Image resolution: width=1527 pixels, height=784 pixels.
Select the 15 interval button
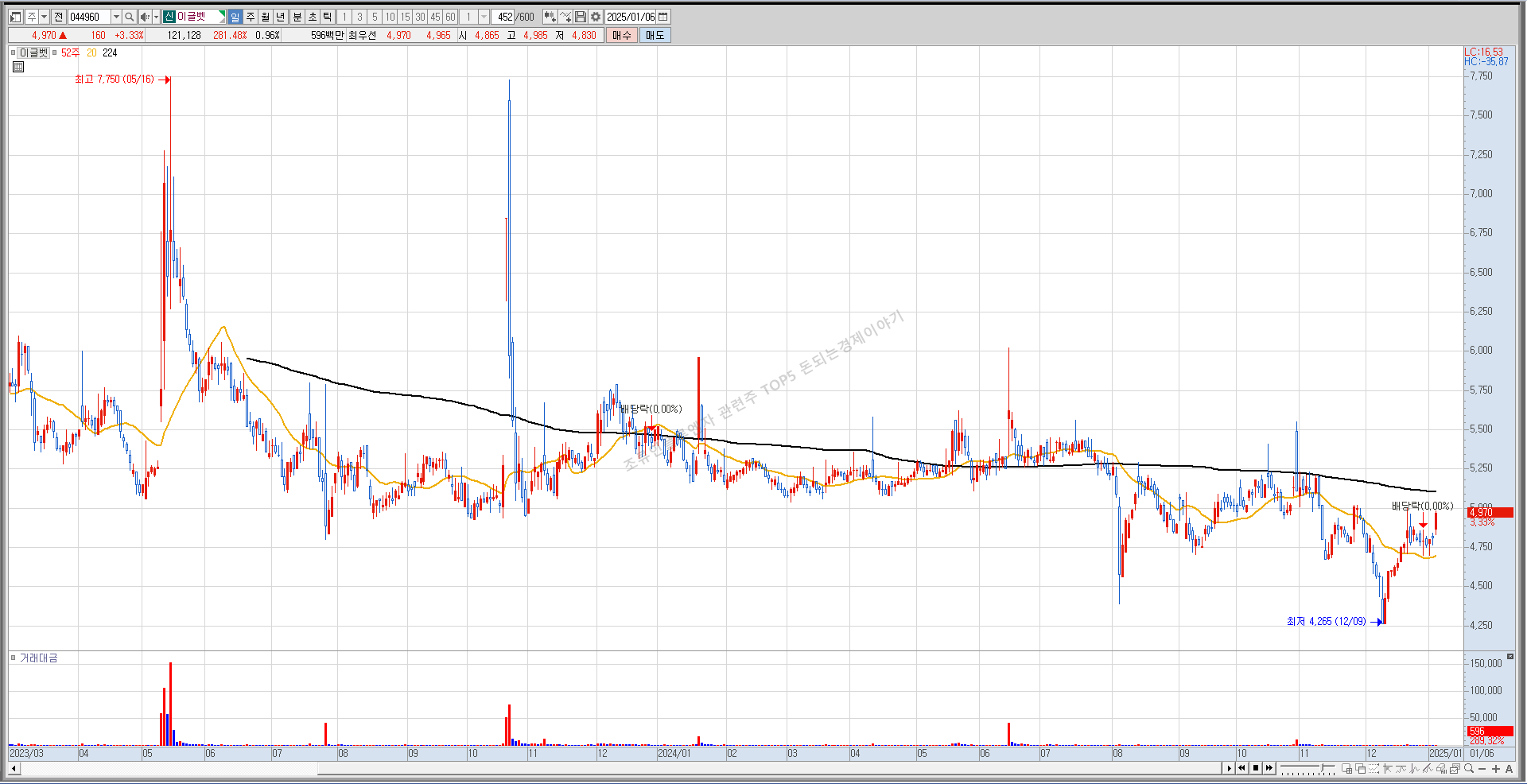(405, 17)
